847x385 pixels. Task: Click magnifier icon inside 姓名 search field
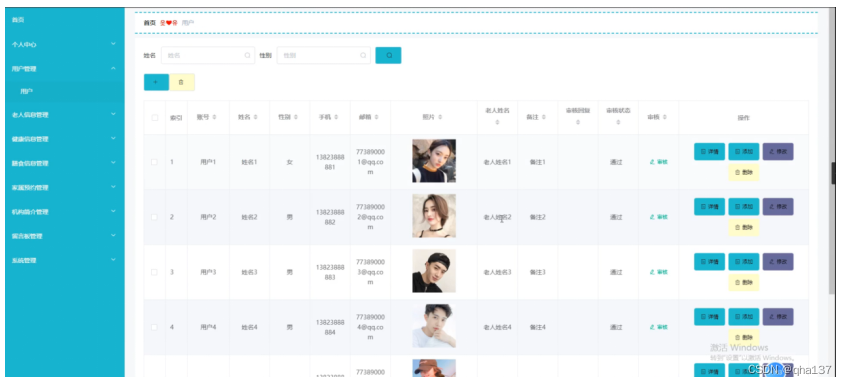click(247, 55)
